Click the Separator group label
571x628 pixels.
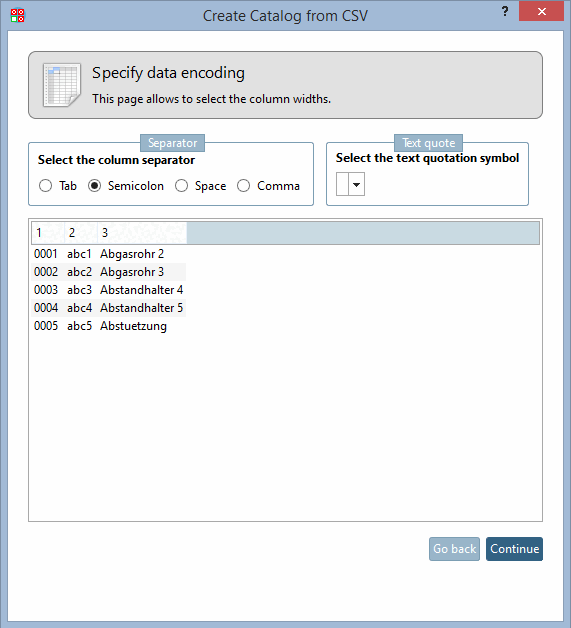[173, 143]
